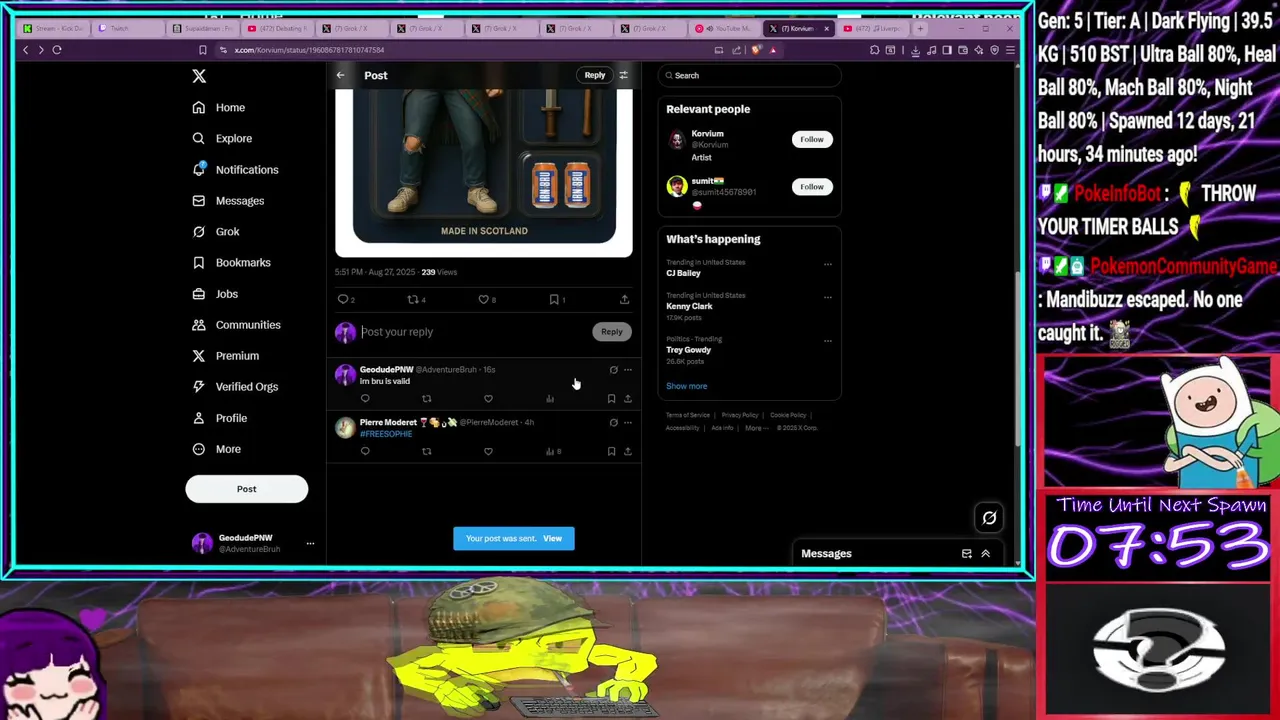Click Grok icon on GeodudePNW's reply
The height and width of the screenshot is (720, 1280).
(613, 370)
